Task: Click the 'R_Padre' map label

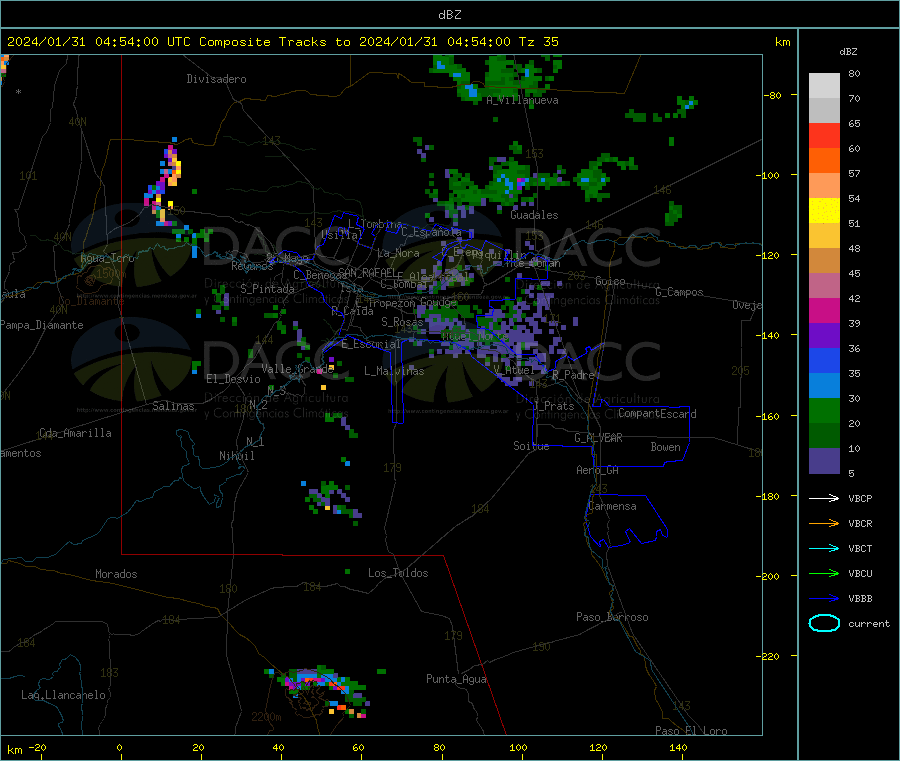Action: pyautogui.click(x=573, y=375)
